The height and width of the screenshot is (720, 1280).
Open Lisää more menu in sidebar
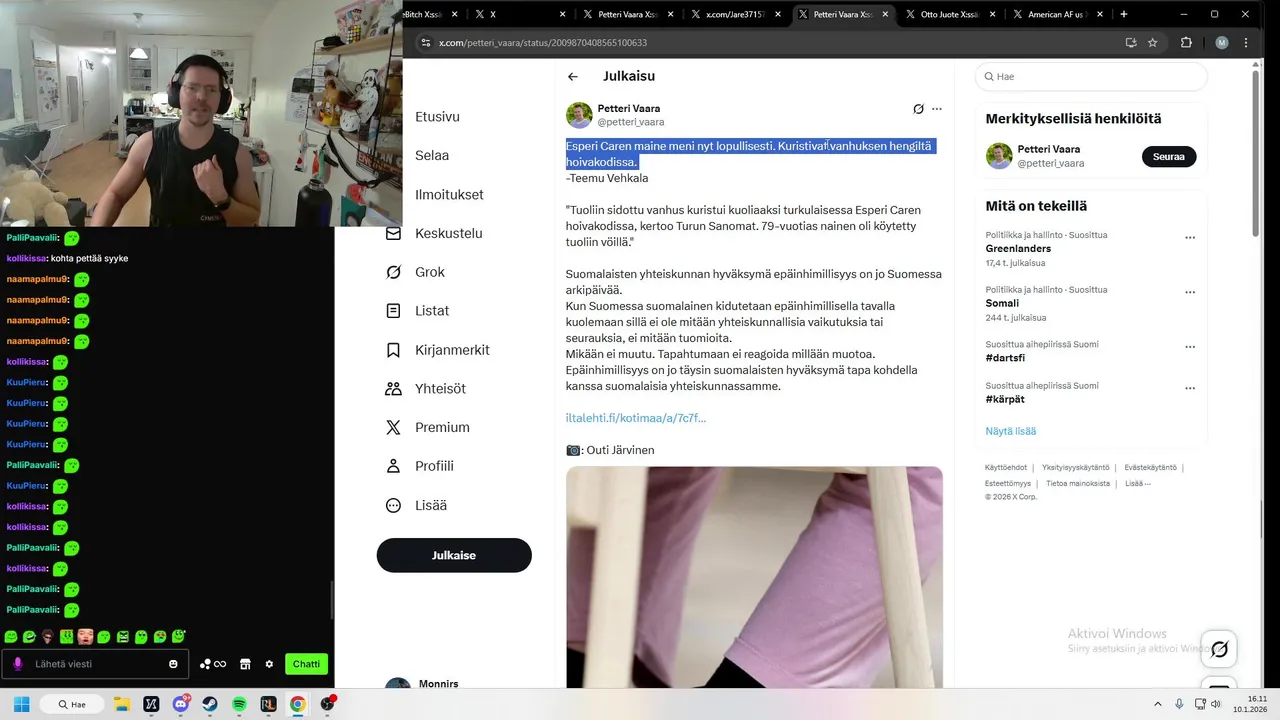(x=416, y=505)
